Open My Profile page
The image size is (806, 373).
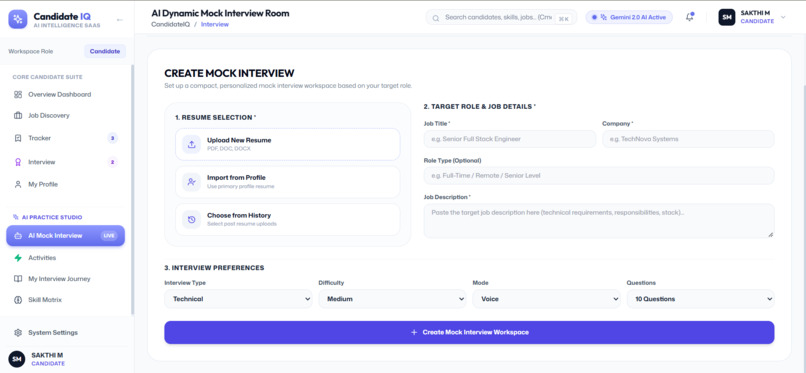tap(66, 184)
